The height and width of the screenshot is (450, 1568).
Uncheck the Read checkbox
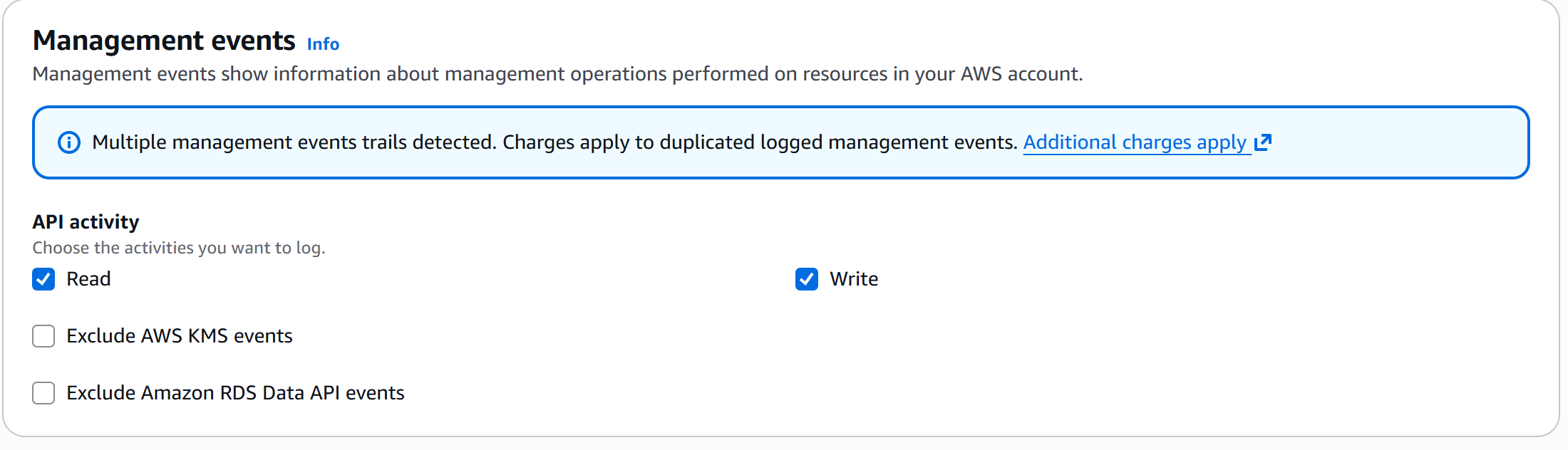pyautogui.click(x=43, y=279)
